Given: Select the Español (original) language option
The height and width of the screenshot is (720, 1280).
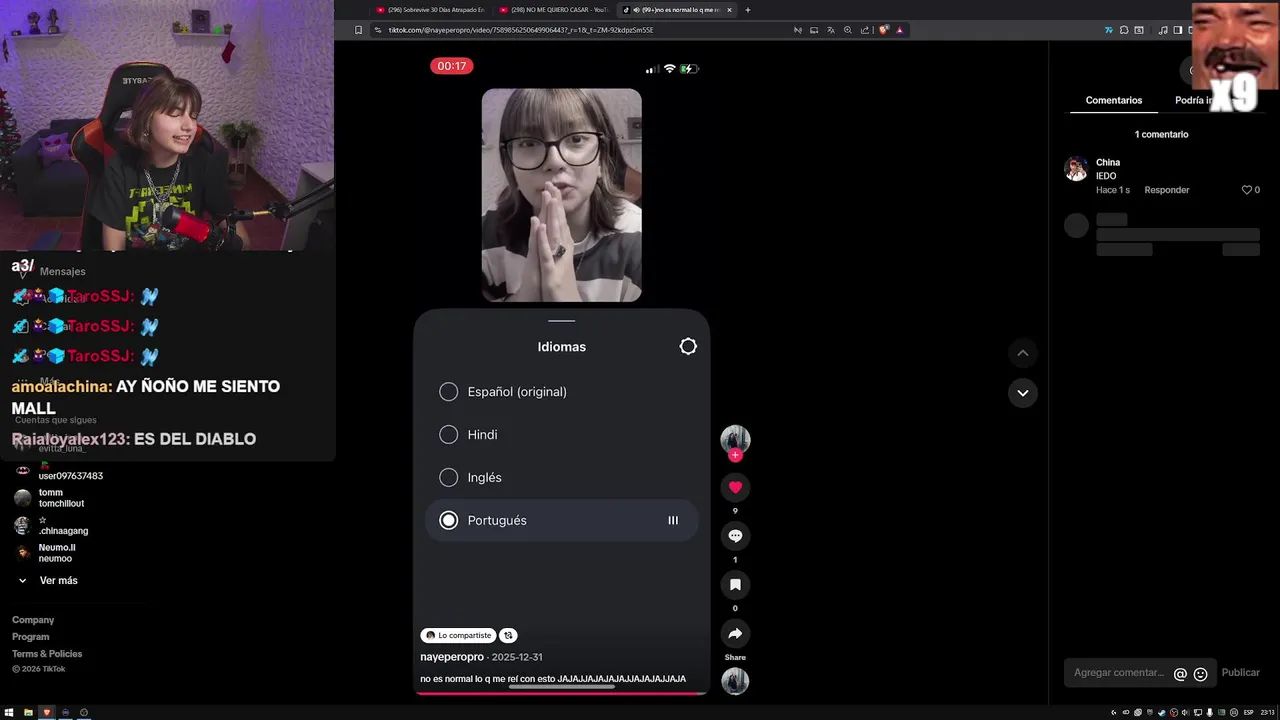Looking at the screenshot, I should point(561,392).
